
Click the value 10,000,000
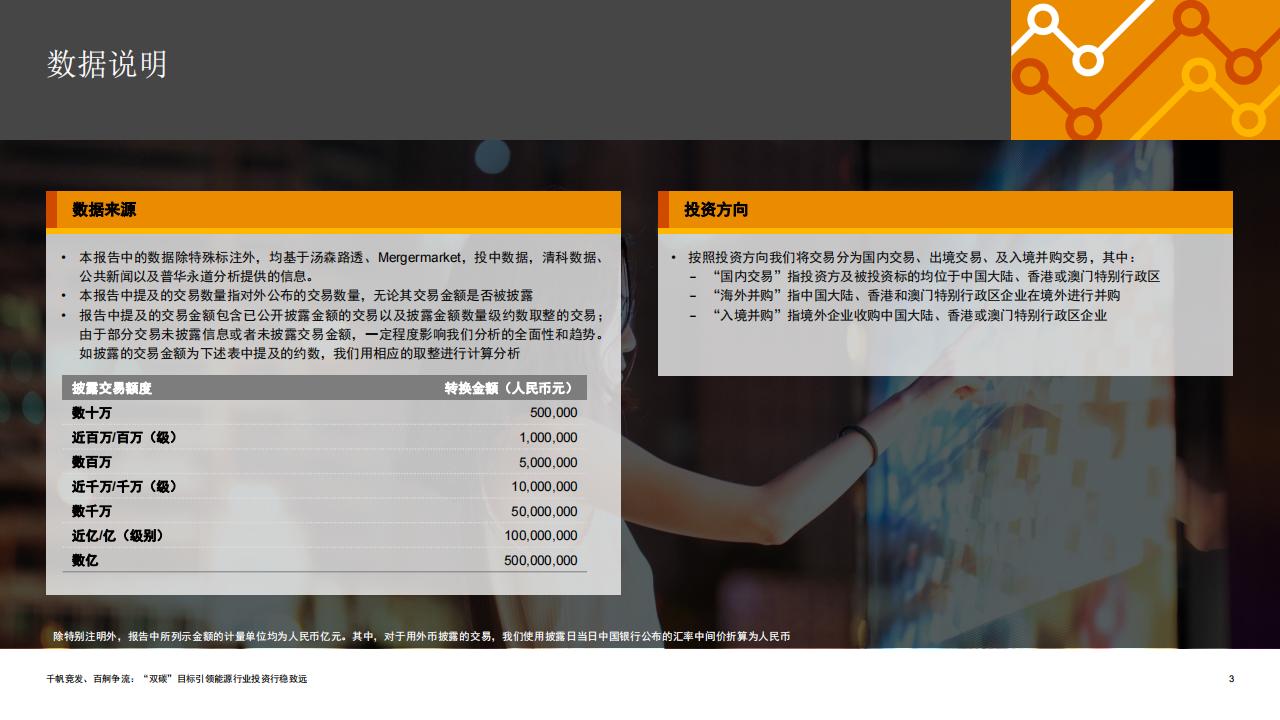pos(544,486)
